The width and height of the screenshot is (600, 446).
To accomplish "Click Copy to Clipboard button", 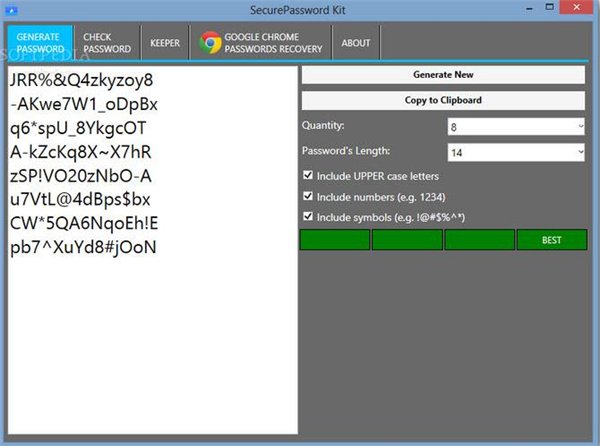I will point(443,101).
